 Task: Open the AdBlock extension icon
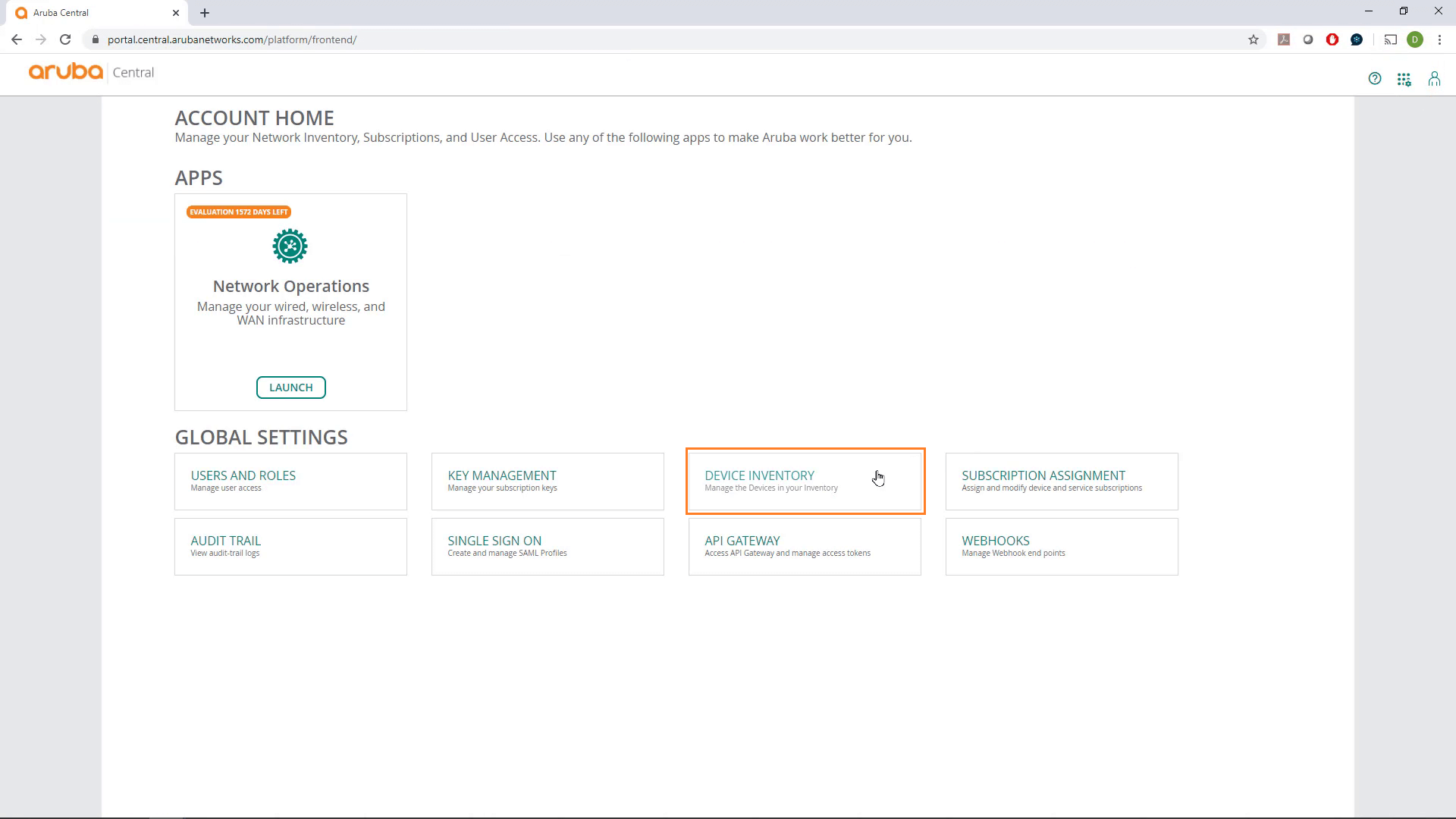pos(1333,39)
